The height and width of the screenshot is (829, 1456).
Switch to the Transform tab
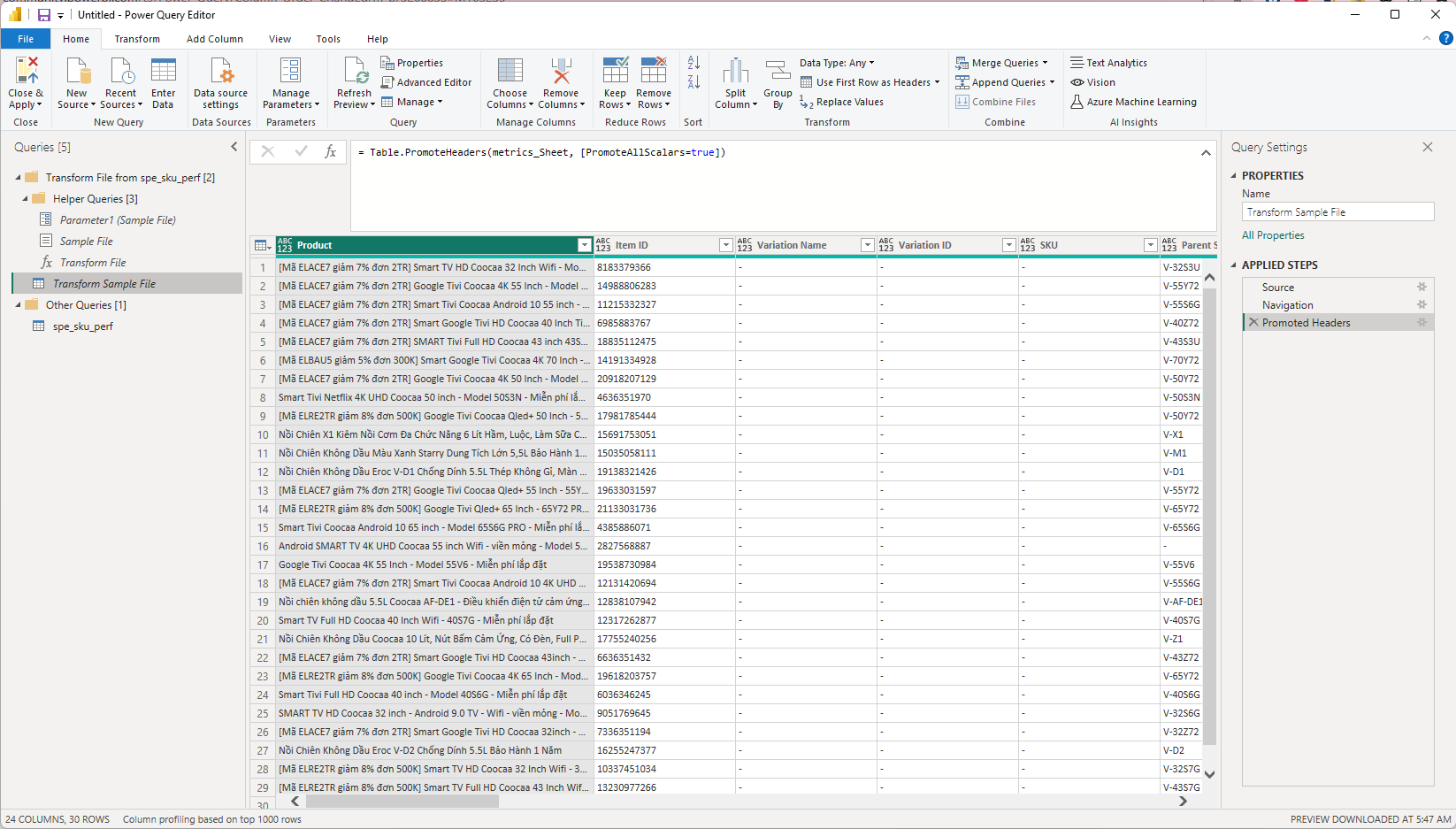pos(137,39)
